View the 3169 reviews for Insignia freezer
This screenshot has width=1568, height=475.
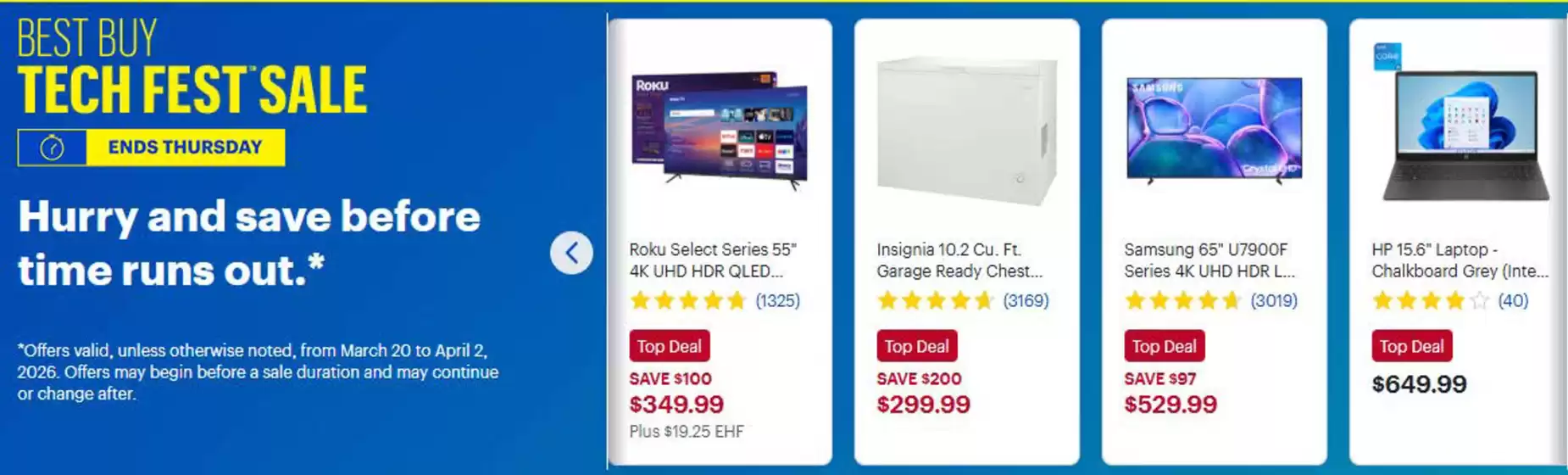point(1026,300)
